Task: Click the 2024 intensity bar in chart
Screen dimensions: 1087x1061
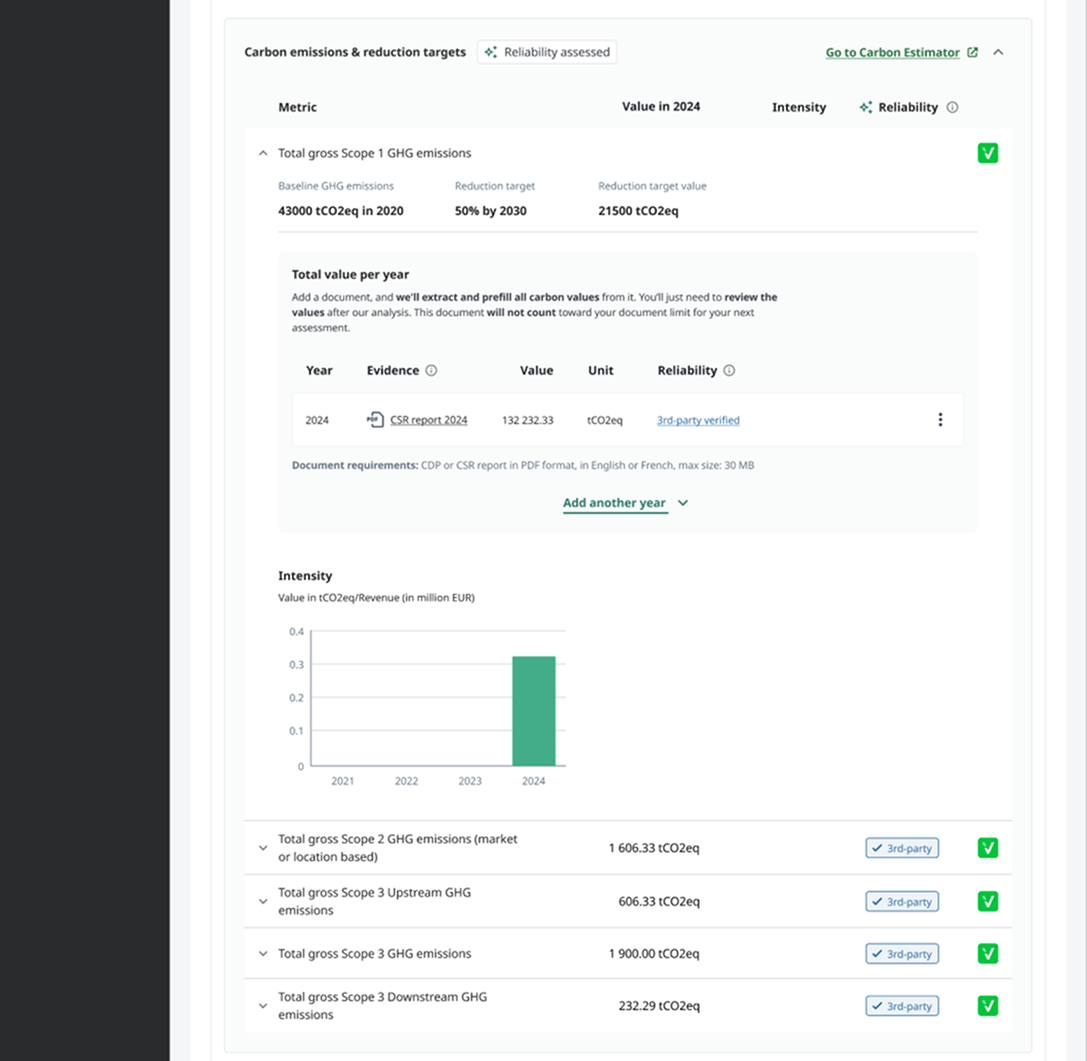Action: [x=534, y=711]
